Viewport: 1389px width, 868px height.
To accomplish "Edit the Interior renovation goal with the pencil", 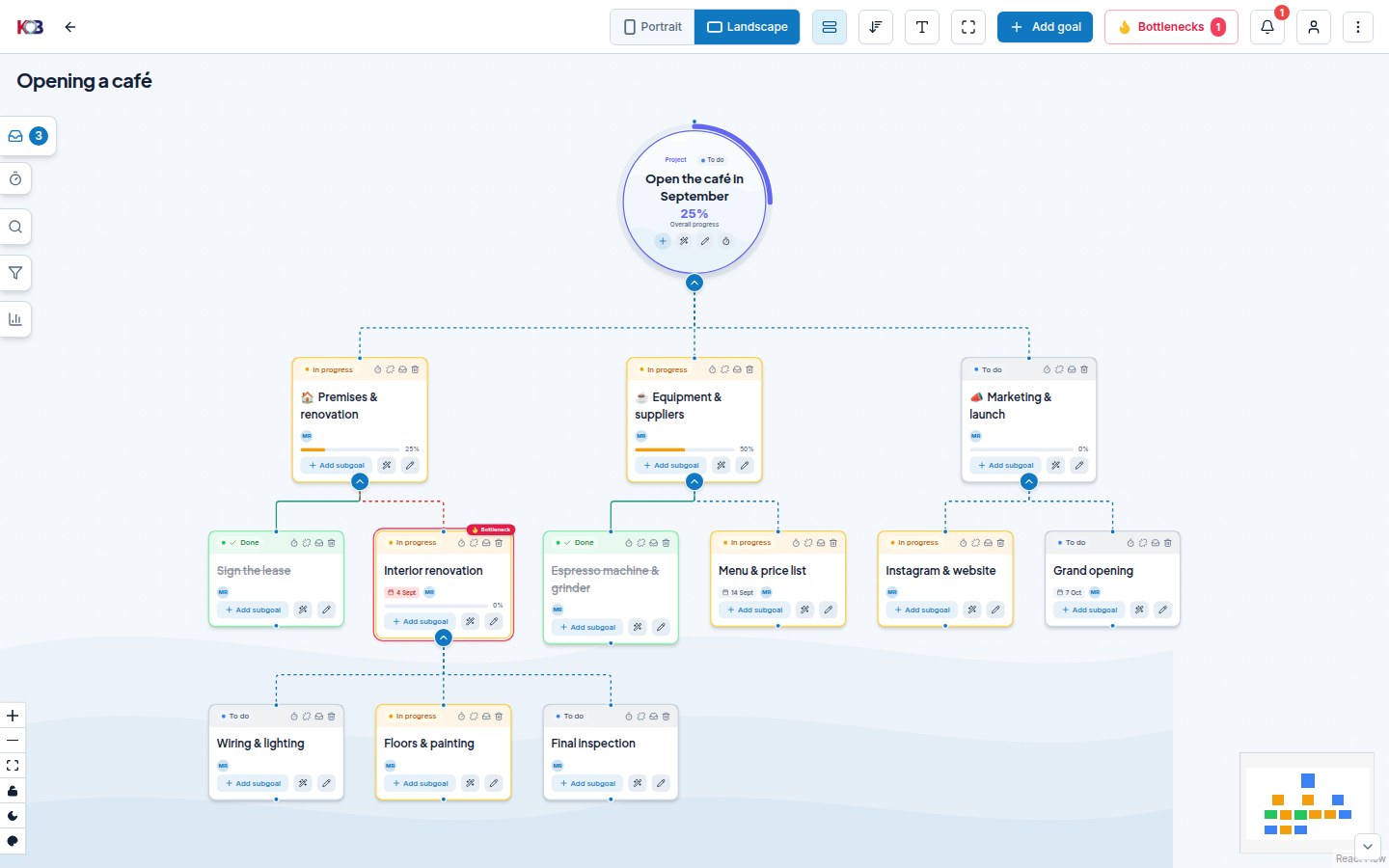I will pos(494,621).
